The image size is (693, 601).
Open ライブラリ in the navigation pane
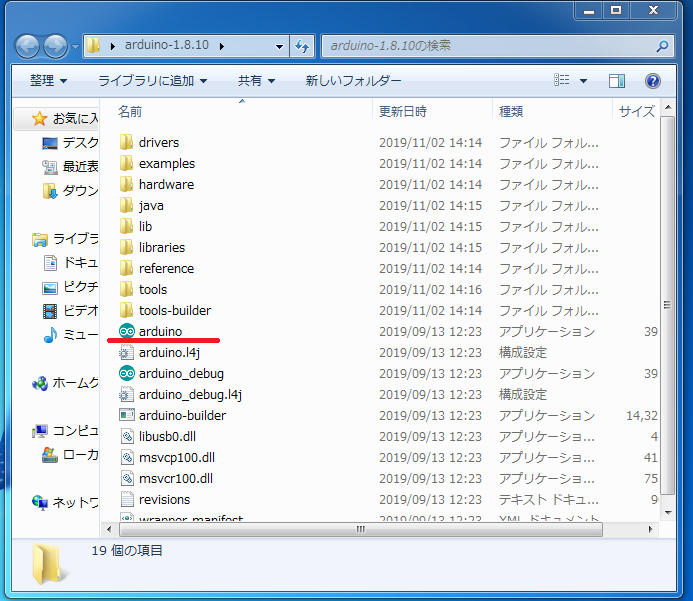[x=65, y=239]
